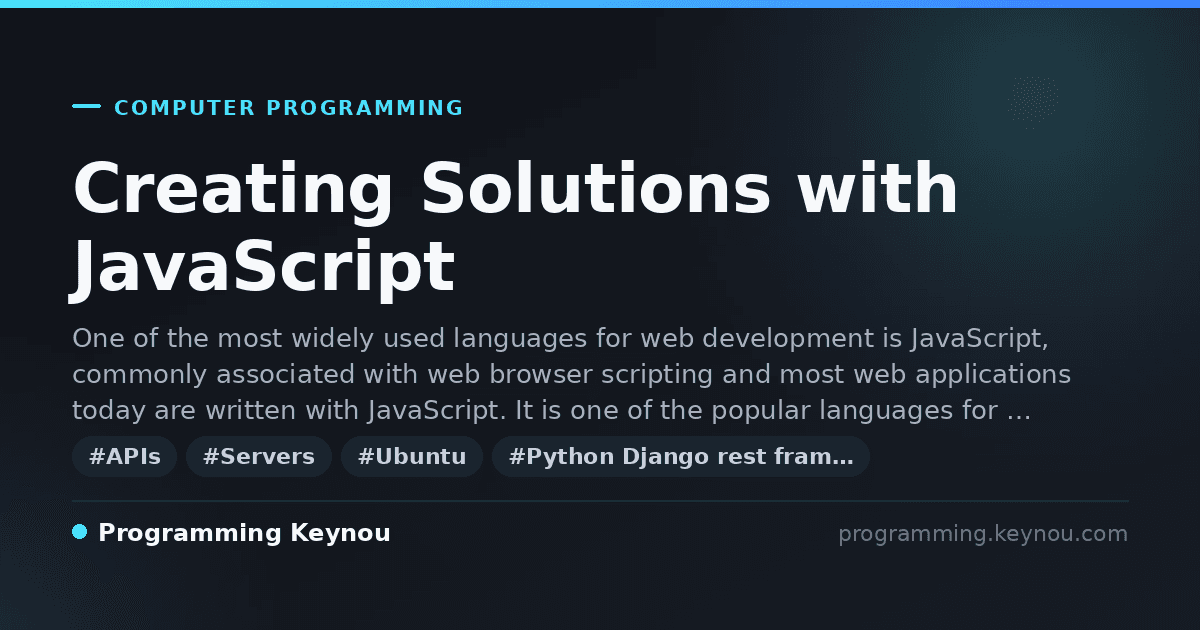Click the title Creating Solutions with JavaScript
This screenshot has width=1200, height=630.
click(515, 228)
